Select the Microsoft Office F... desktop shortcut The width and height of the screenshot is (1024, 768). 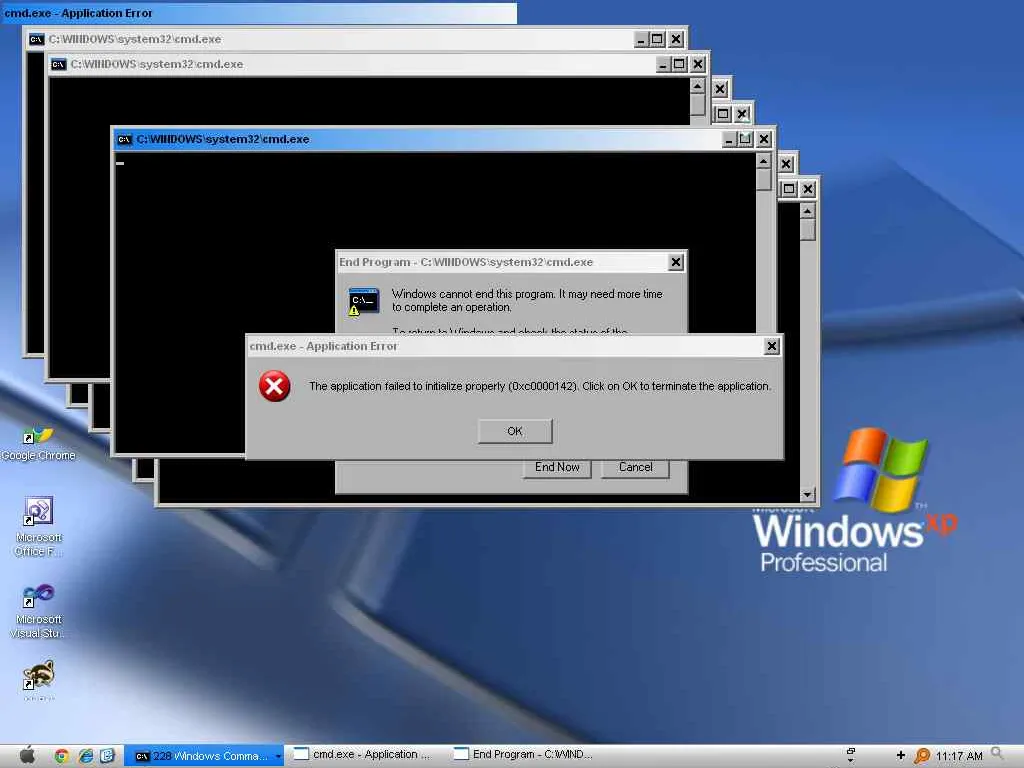(x=38, y=526)
